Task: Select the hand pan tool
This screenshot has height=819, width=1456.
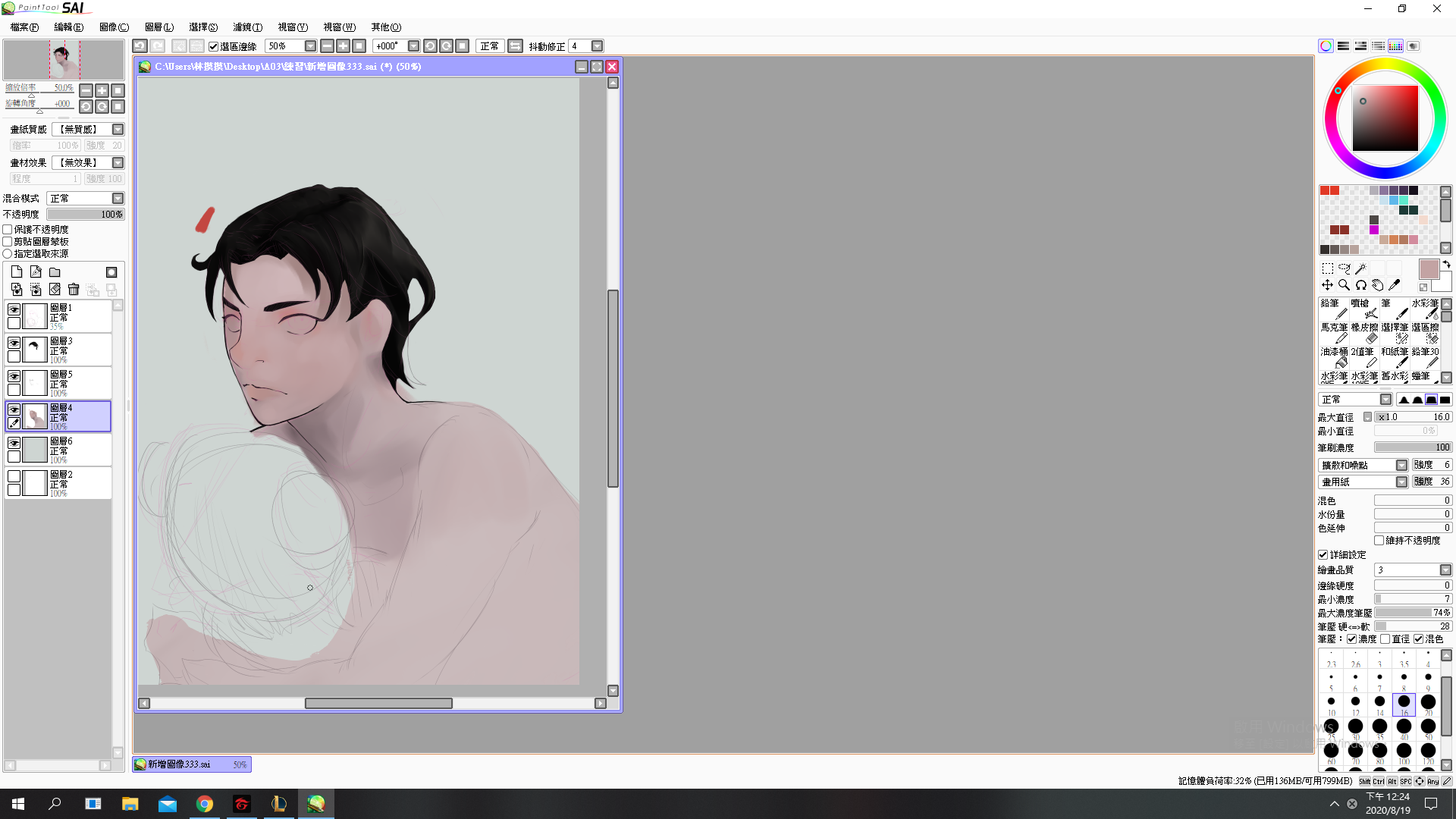Action: [x=1377, y=285]
